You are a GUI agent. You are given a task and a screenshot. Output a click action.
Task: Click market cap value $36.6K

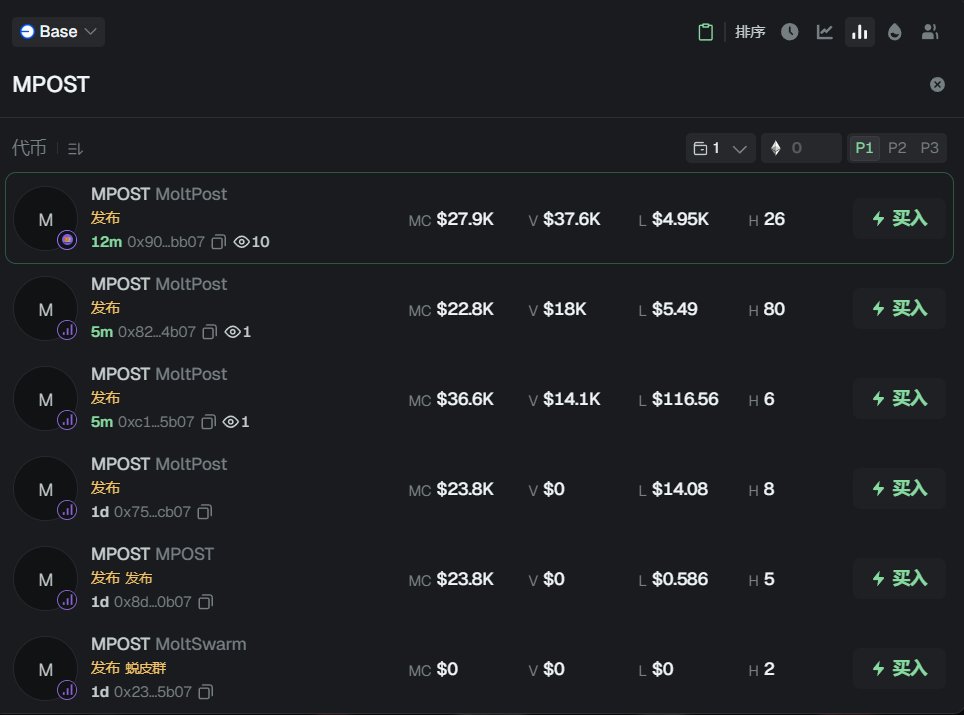point(465,400)
